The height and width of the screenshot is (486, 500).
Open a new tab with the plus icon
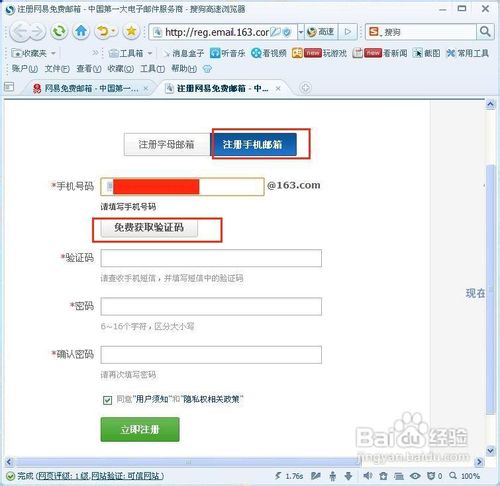coord(305,88)
